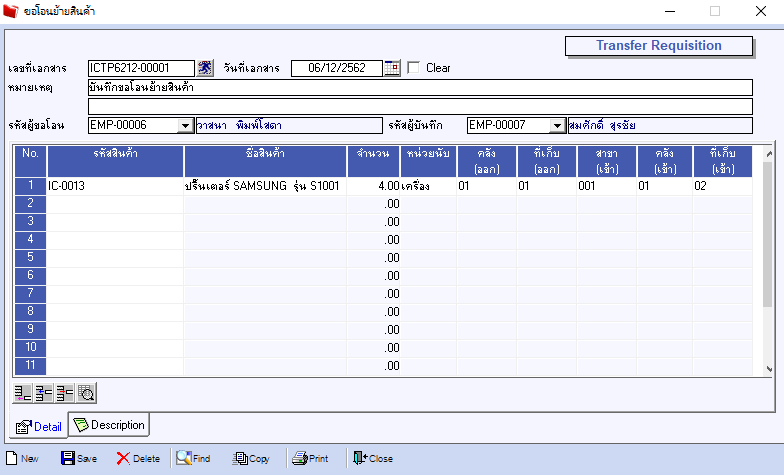Click the document date field 06/12/2562

[337, 68]
